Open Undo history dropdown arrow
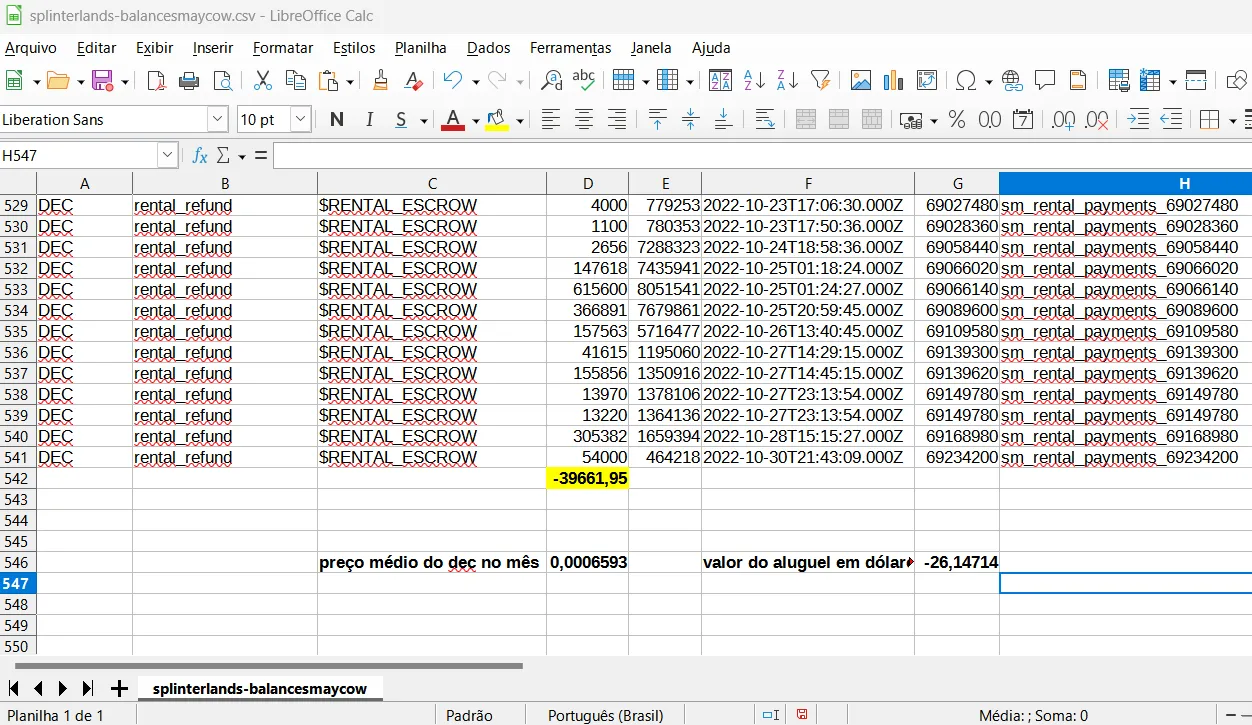This screenshot has width=1252, height=725. pyautogui.click(x=475, y=82)
